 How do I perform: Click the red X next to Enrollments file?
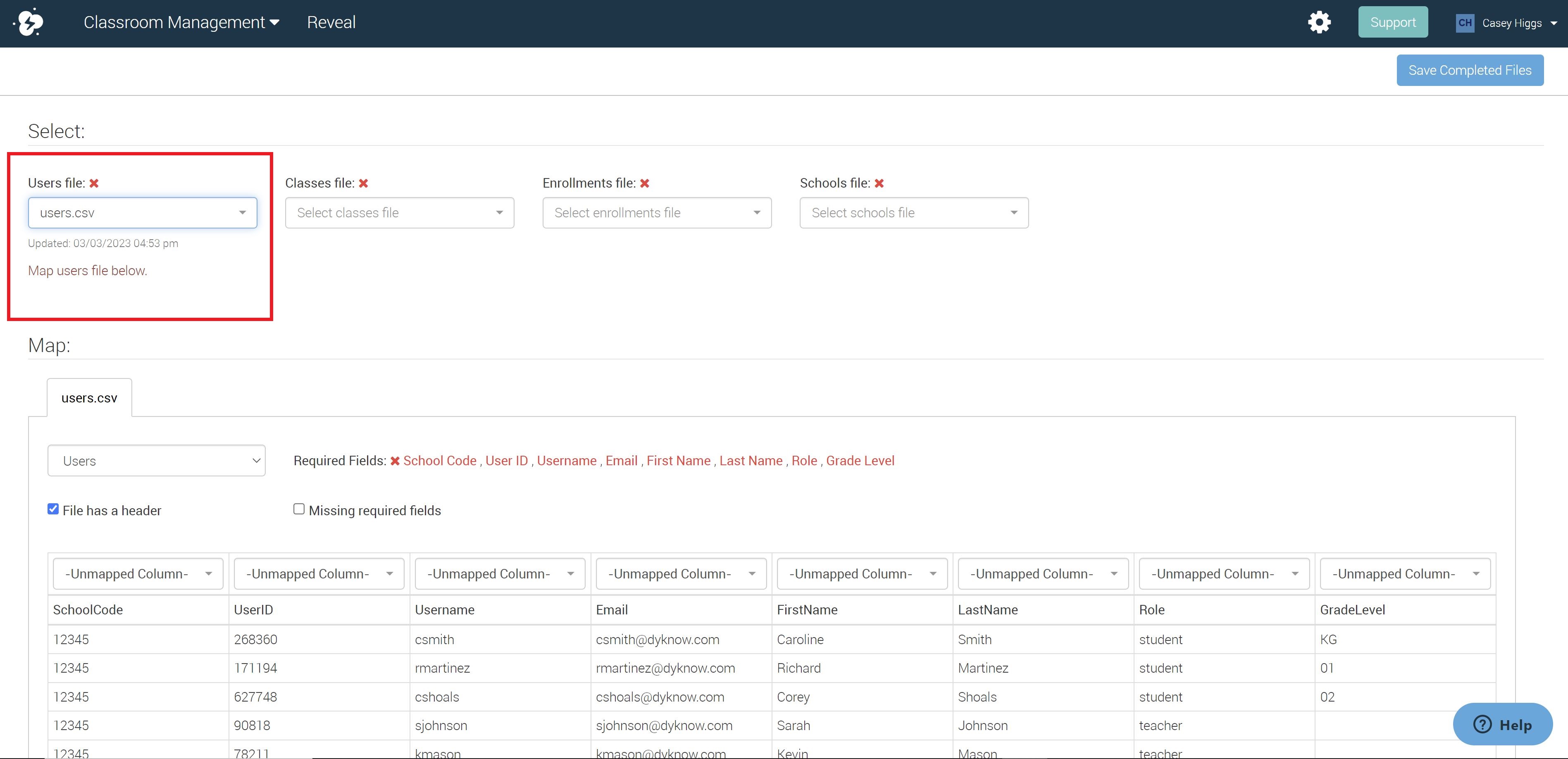pyautogui.click(x=645, y=183)
